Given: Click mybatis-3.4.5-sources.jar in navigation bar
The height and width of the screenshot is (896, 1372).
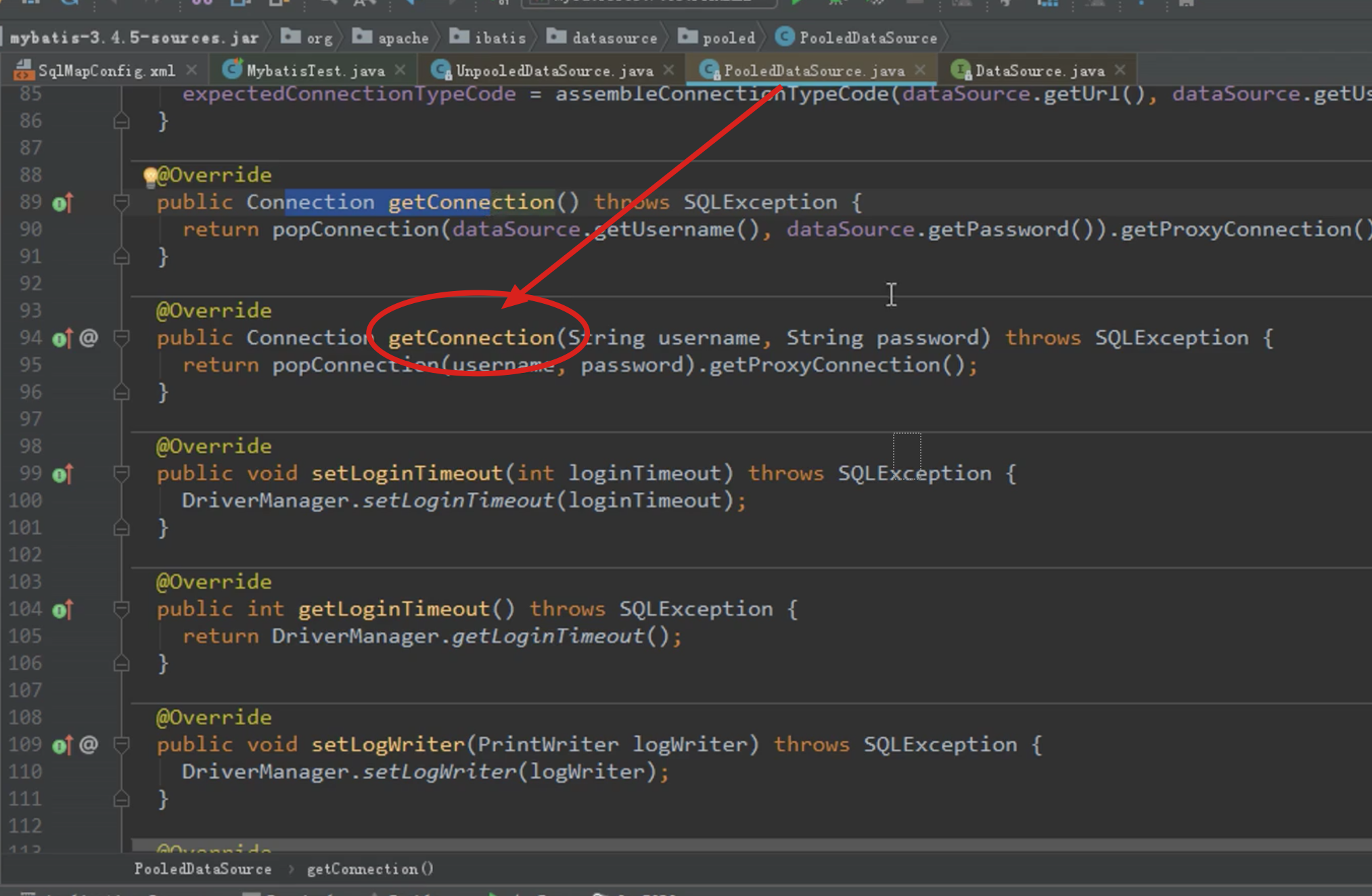Looking at the screenshot, I should 134,38.
